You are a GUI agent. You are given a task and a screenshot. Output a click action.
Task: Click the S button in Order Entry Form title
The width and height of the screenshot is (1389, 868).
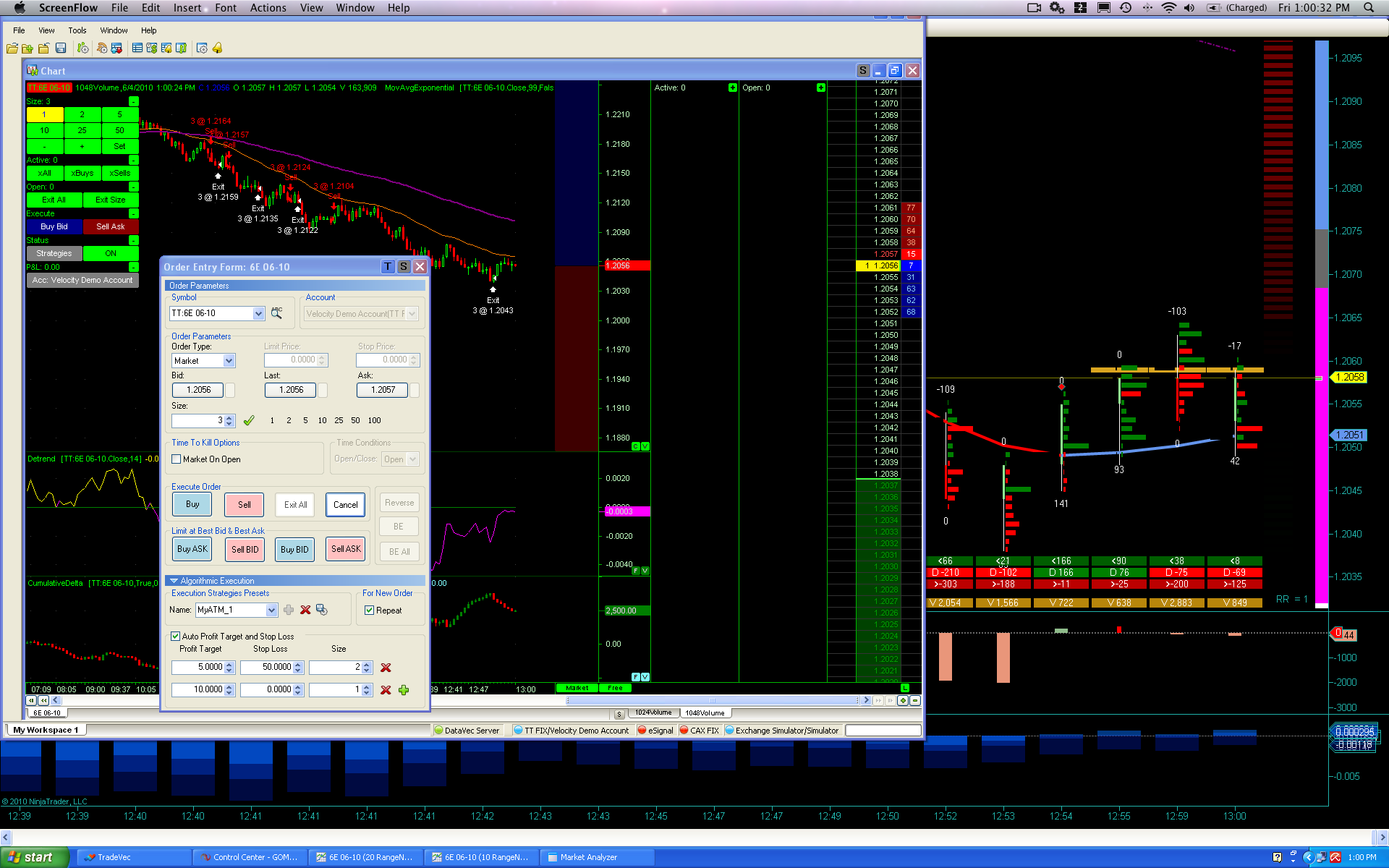[404, 267]
